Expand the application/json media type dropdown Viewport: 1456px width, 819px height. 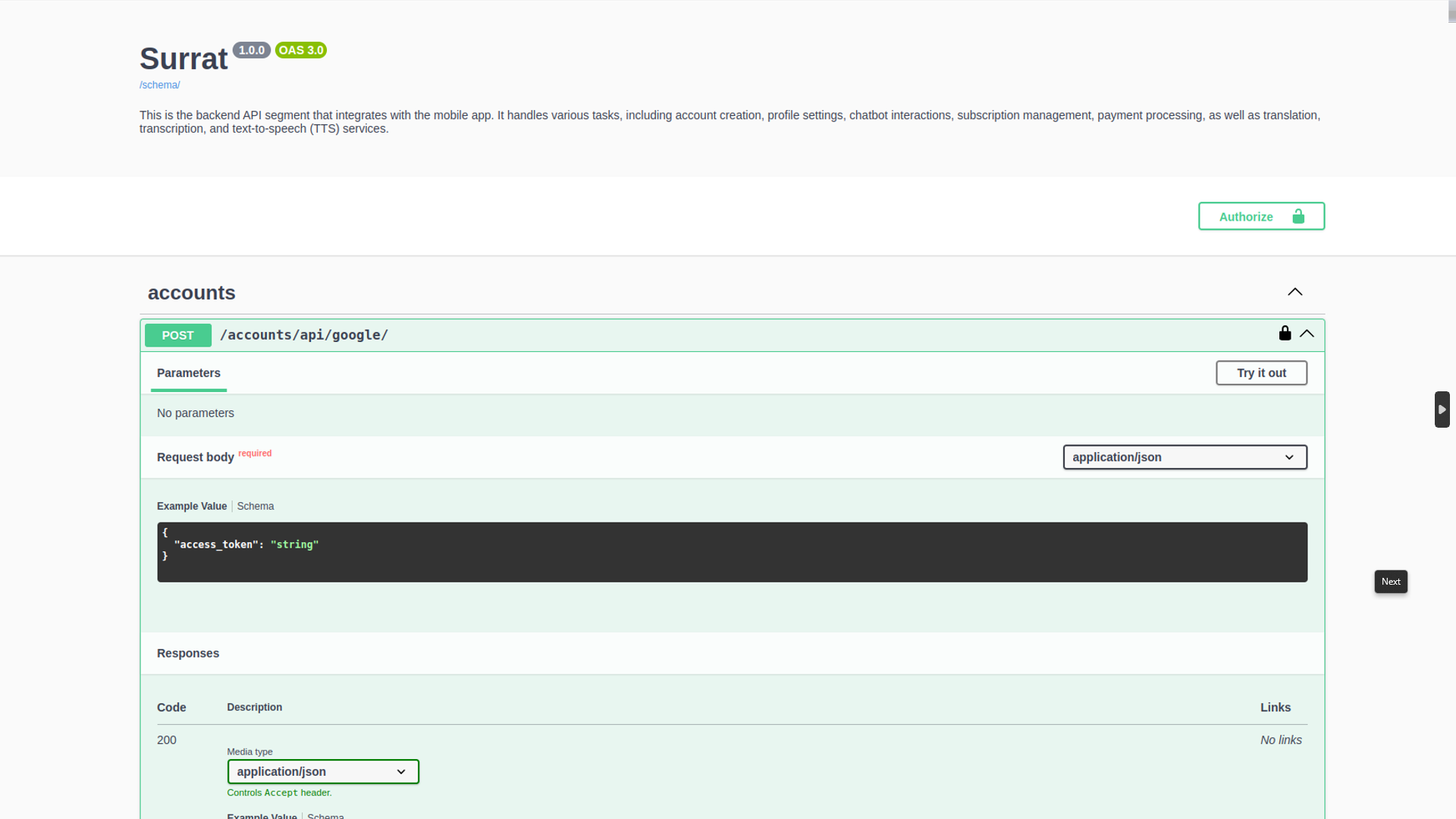(x=323, y=771)
